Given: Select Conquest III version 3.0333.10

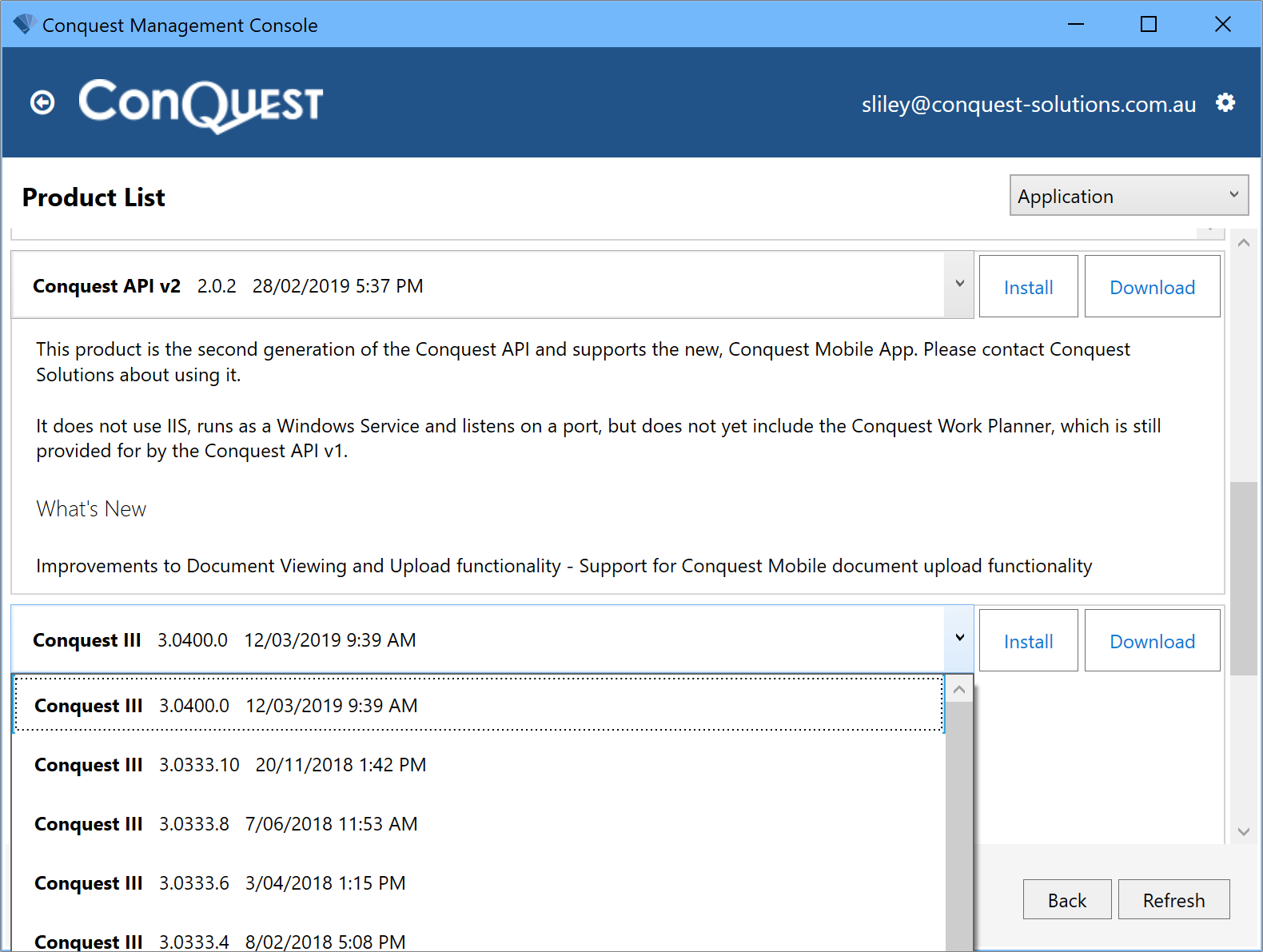Looking at the screenshot, I should [x=479, y=765].
